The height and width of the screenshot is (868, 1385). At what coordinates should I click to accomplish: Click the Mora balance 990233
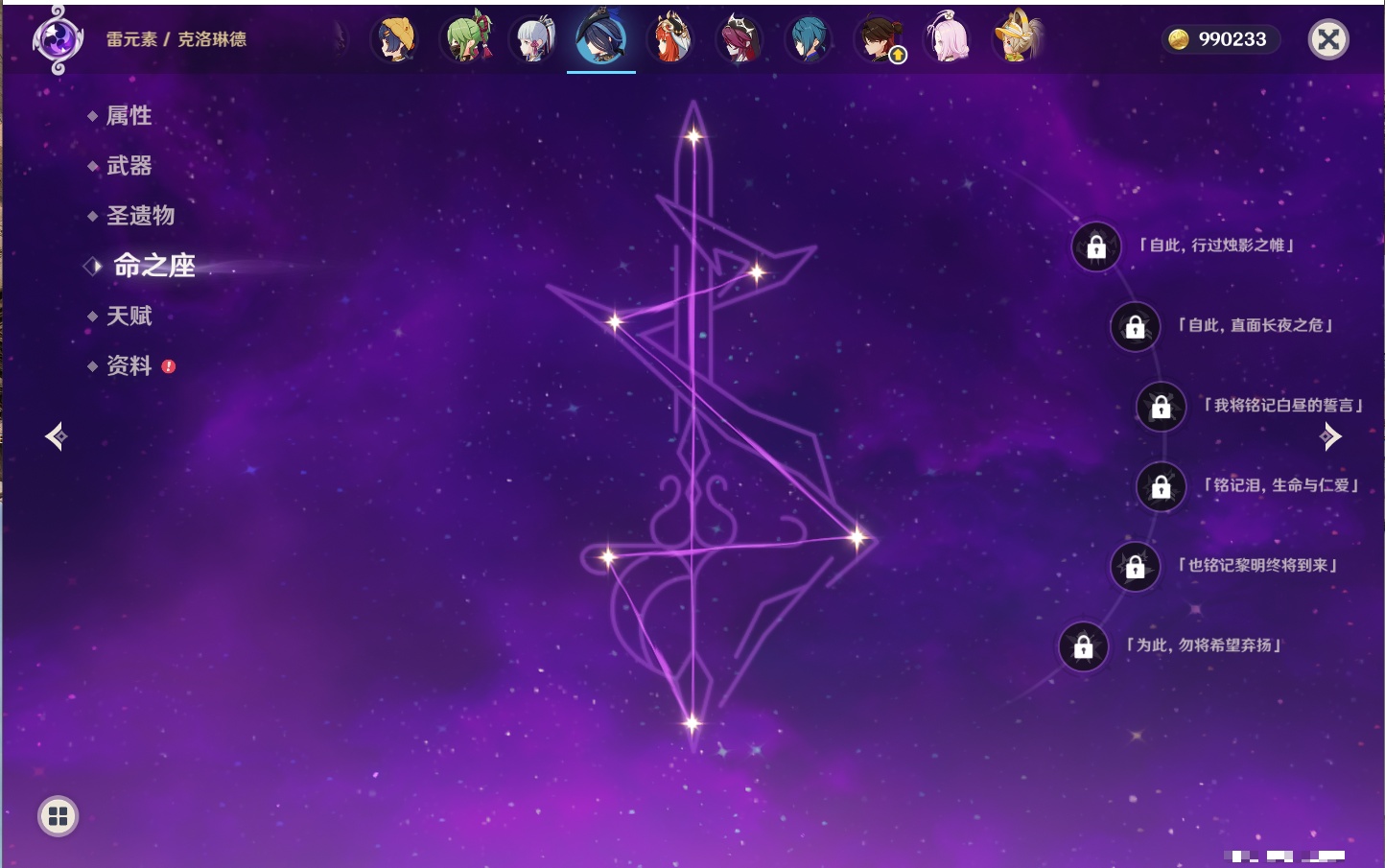point(1232,39)
